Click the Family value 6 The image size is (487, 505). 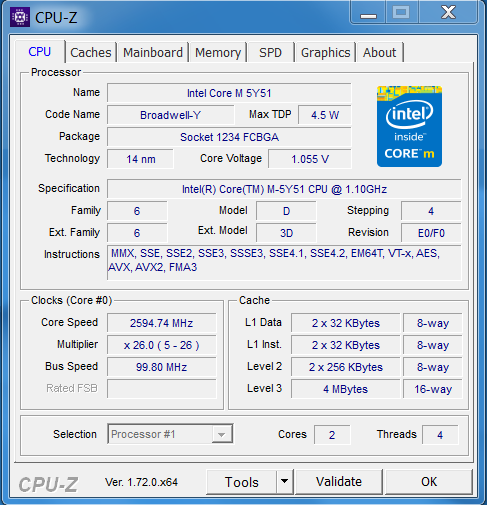137,211
